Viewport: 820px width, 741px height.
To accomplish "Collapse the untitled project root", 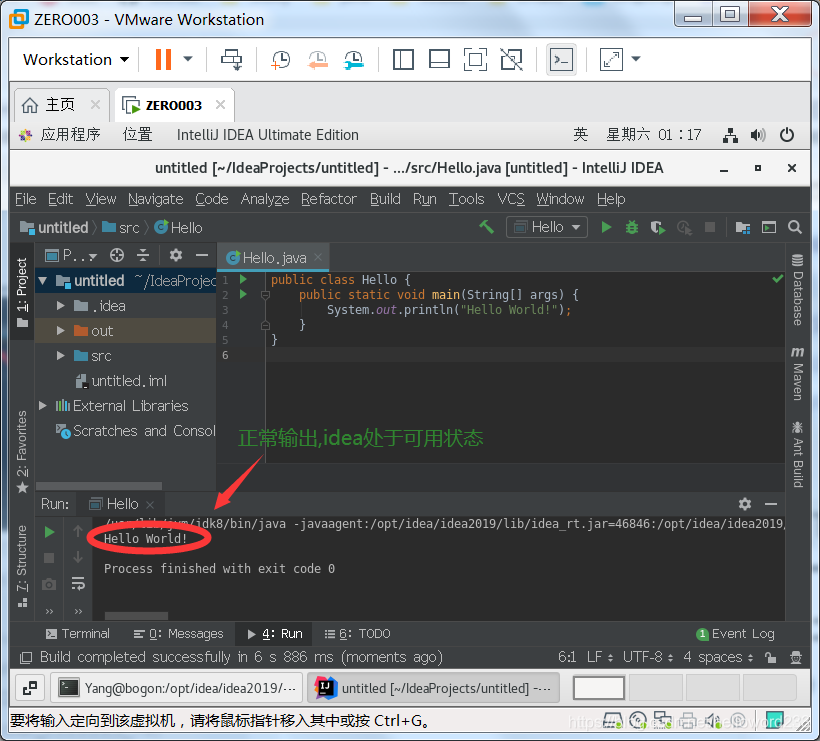I will click(x=43, y=281).
